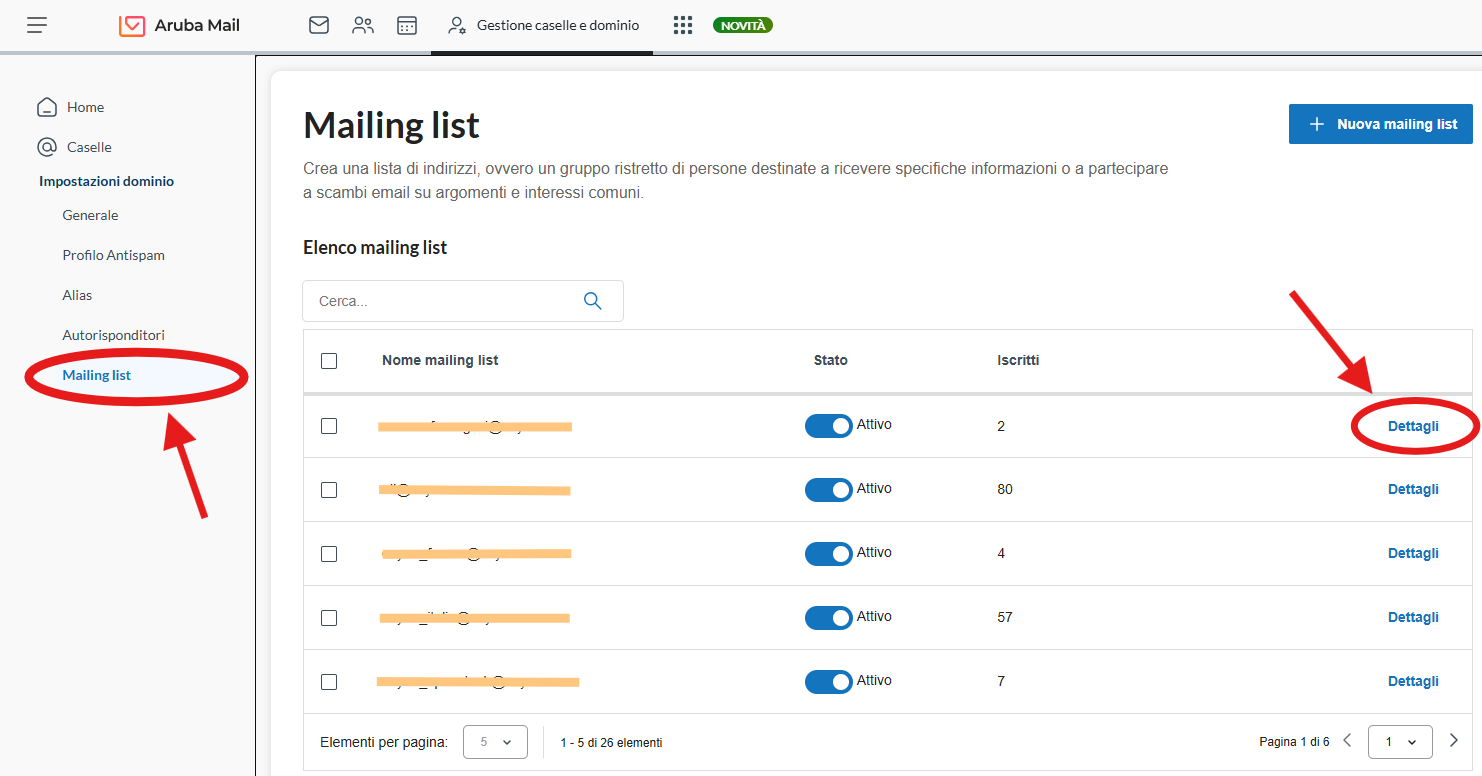Open the page number dropdown
Image resolution: width=1482 pixels, height=776 pixels.
click(x=1400, y=742)
